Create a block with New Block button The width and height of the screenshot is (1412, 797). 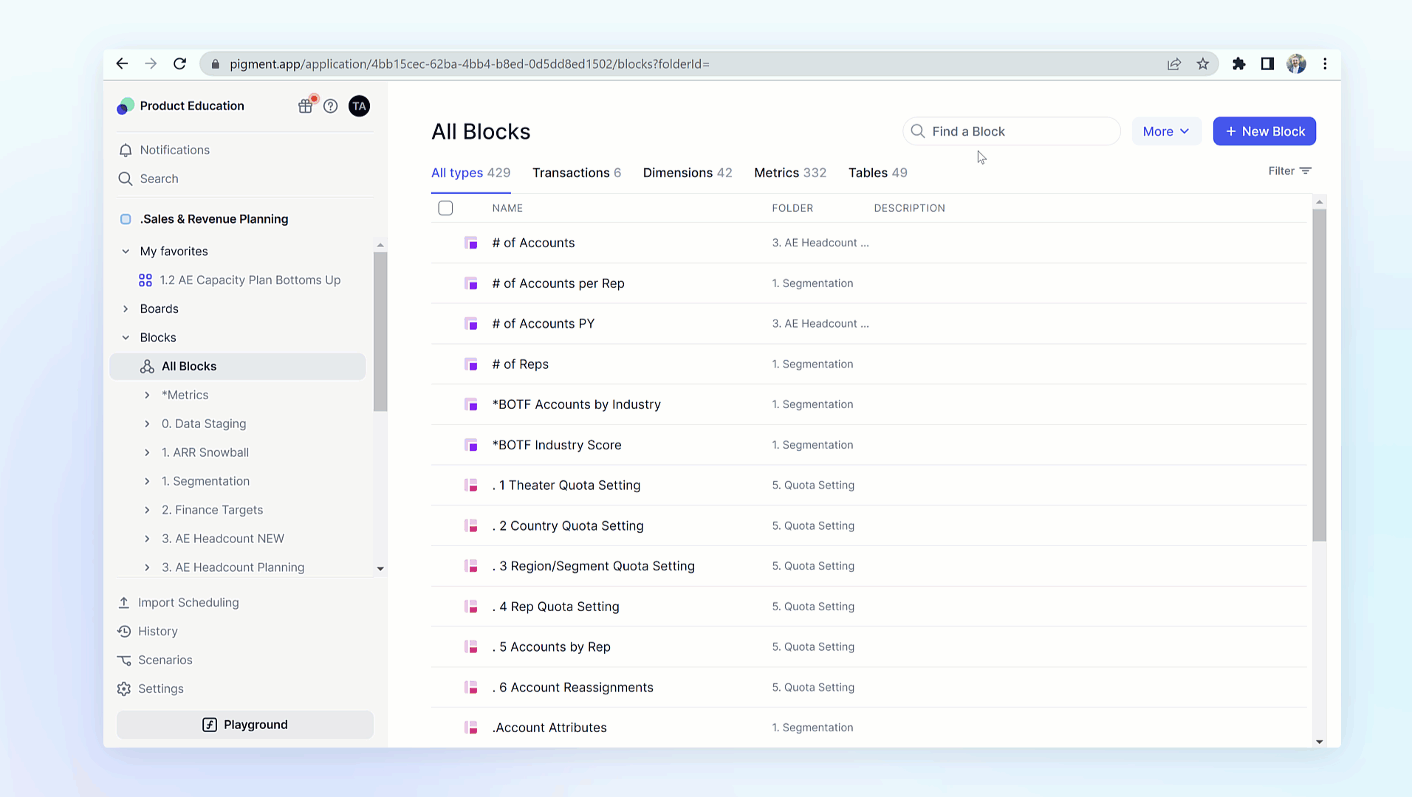1264,131
